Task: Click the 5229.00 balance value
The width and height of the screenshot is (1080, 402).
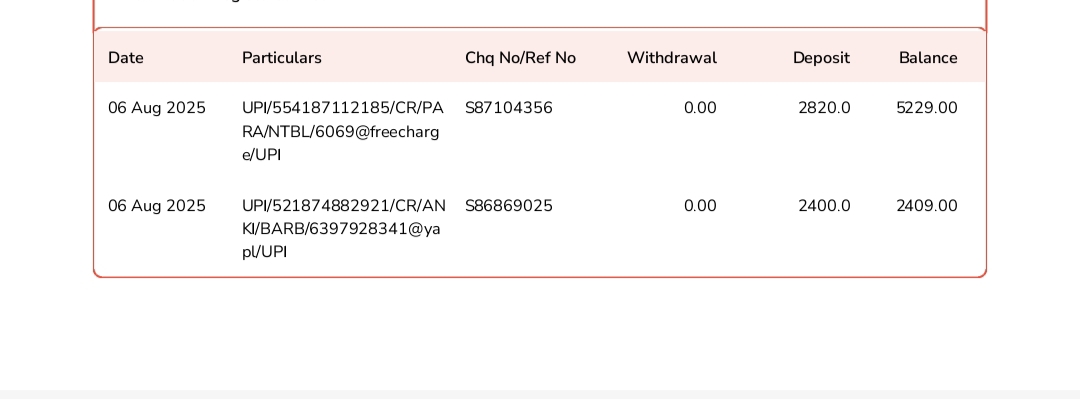Action: 927,108
